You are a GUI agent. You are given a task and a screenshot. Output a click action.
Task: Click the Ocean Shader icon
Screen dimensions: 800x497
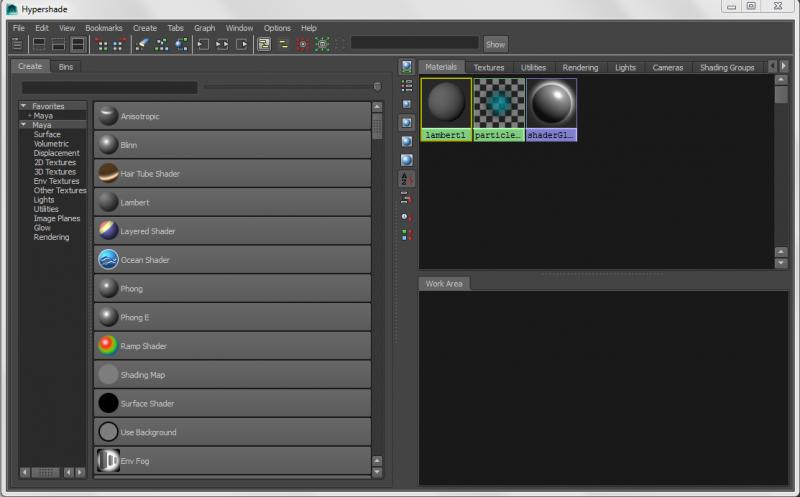(x=108, y=260)
